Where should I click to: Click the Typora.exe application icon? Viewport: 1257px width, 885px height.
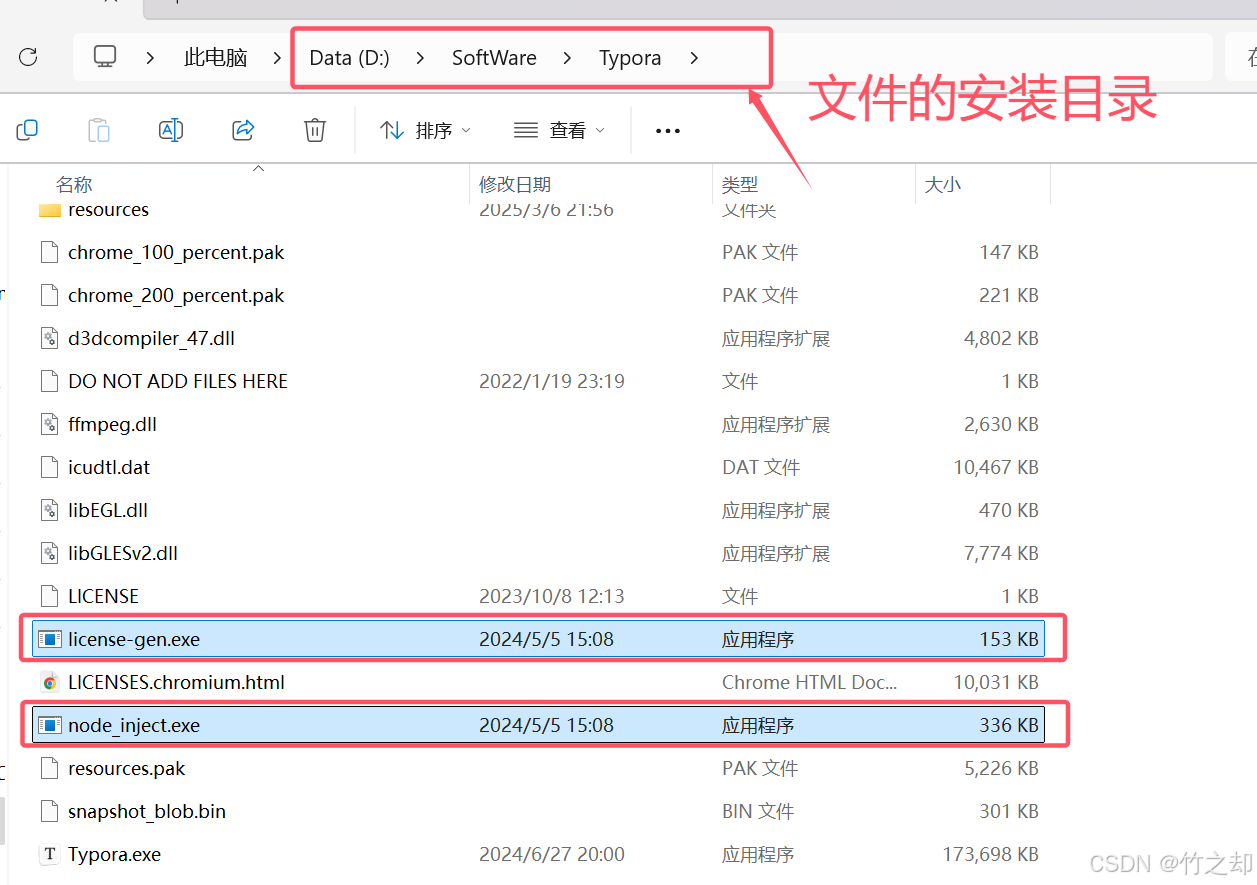click(x=49, y=854)
